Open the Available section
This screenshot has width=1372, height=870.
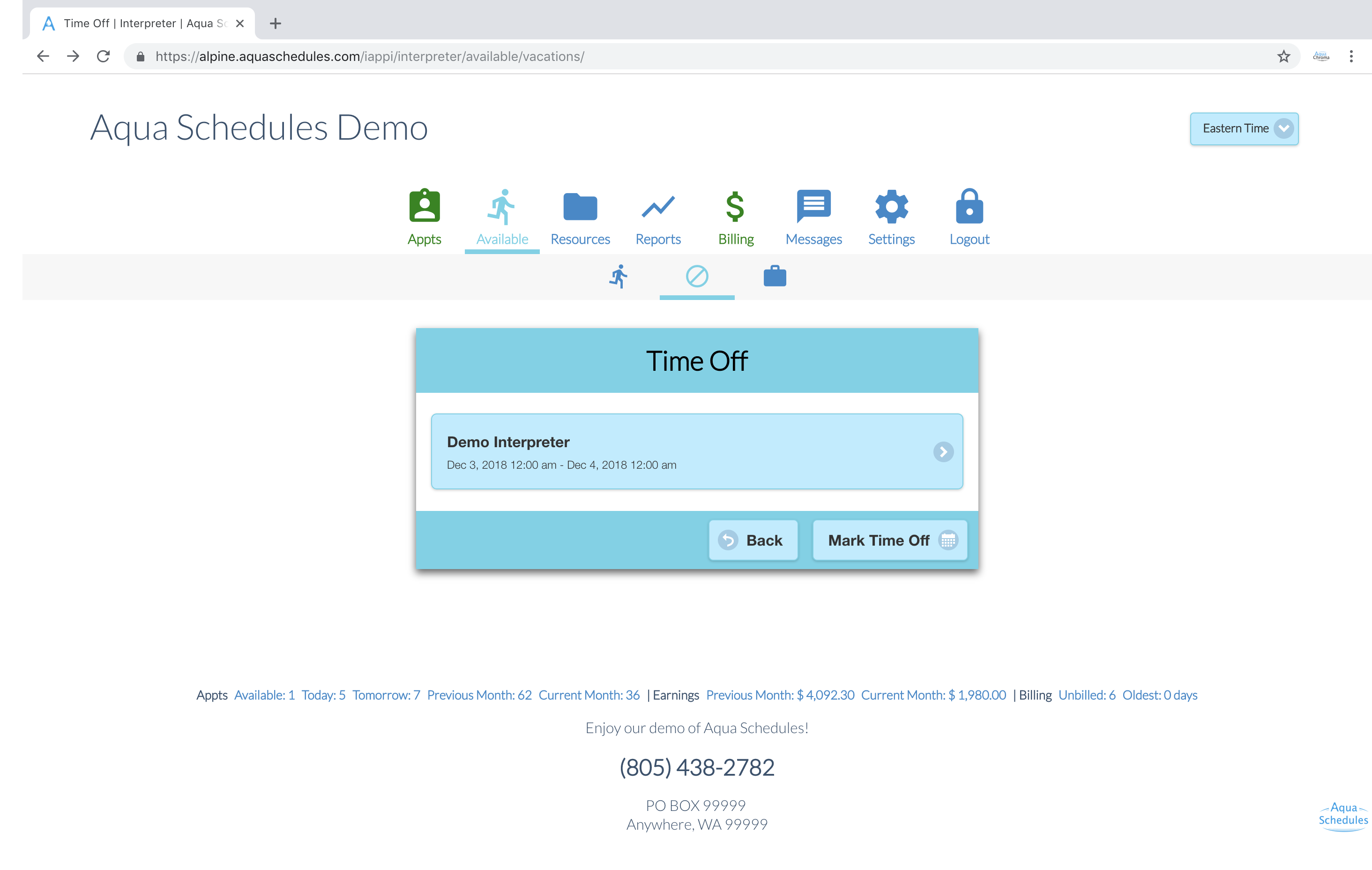pyautogui.click(x=502, y=218)
